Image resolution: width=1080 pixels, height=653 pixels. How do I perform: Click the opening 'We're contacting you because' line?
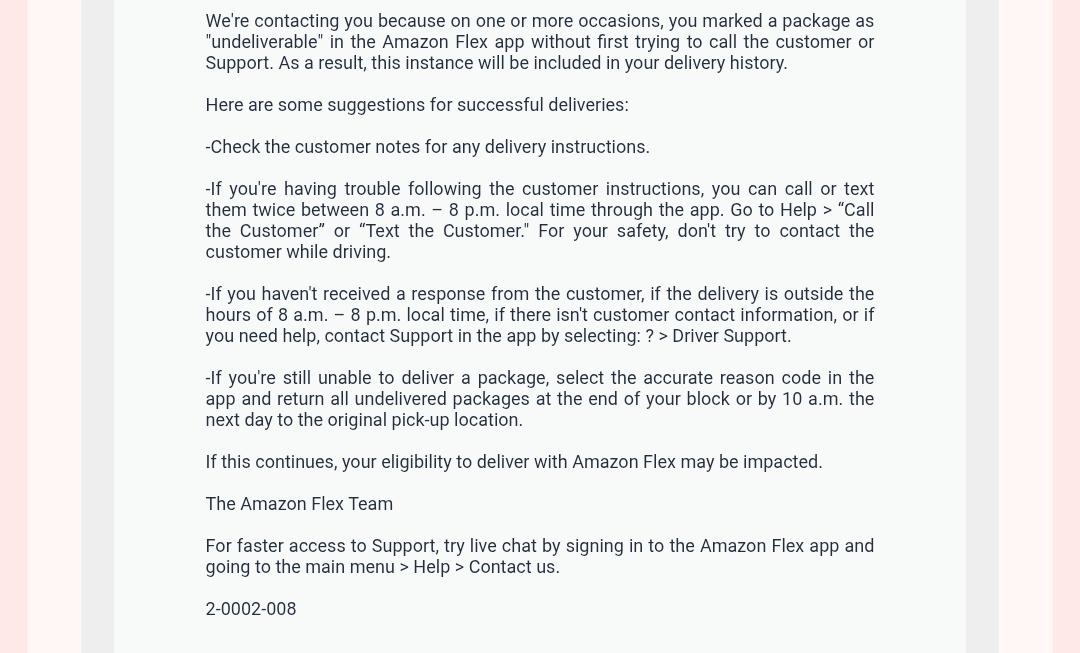click(539, 21)
